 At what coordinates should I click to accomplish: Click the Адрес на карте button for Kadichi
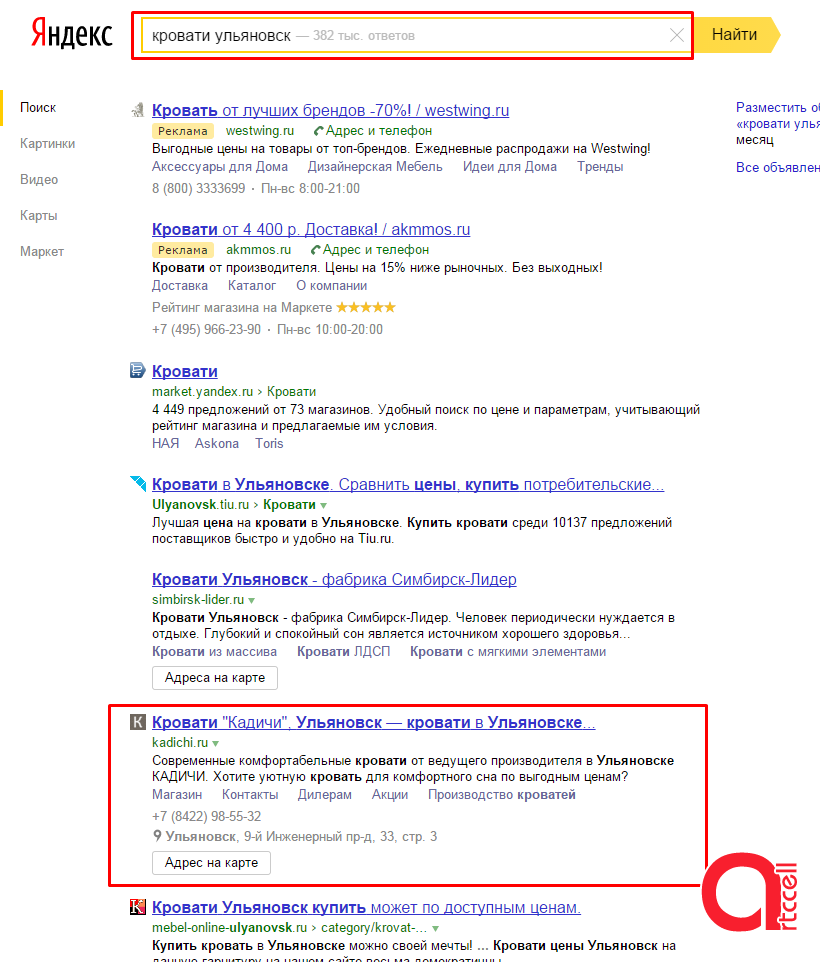coord(211,863)
